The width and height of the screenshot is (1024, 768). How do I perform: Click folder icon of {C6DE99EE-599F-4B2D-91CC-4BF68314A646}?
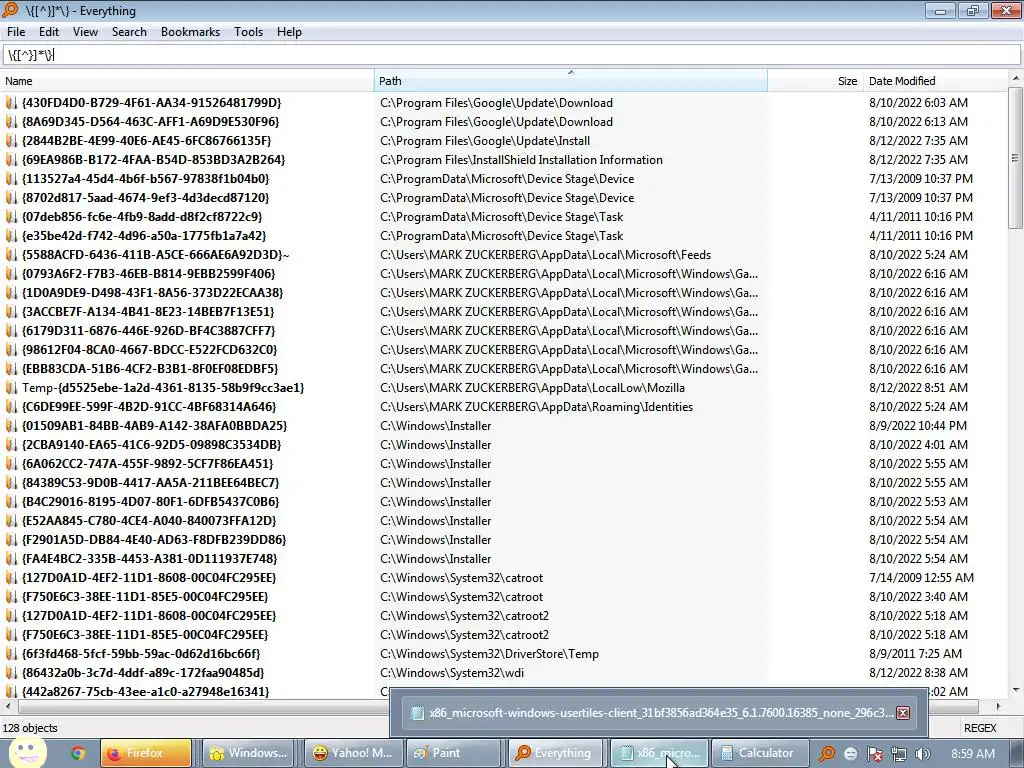click(x=10, y=406)
